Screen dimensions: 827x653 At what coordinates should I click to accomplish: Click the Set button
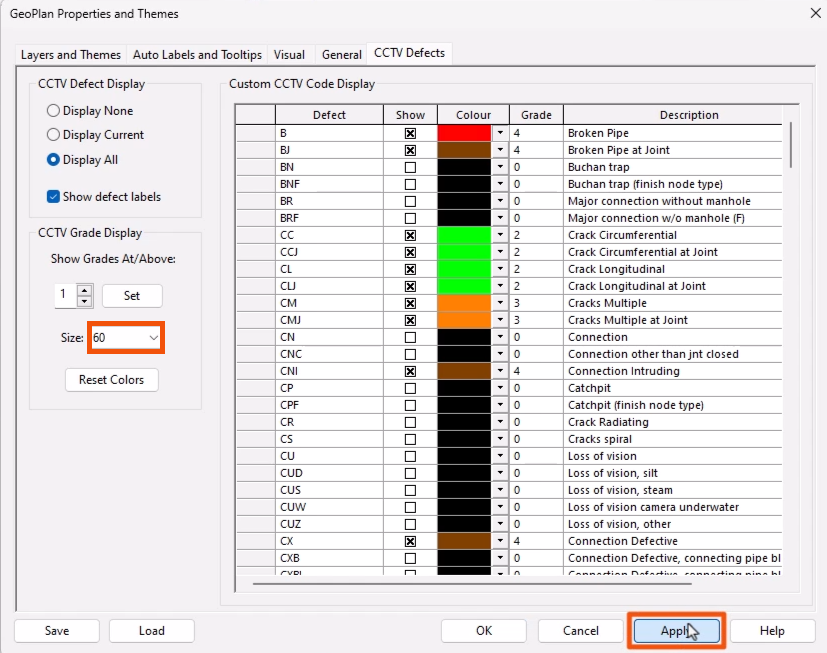click(x=134, y=295)
